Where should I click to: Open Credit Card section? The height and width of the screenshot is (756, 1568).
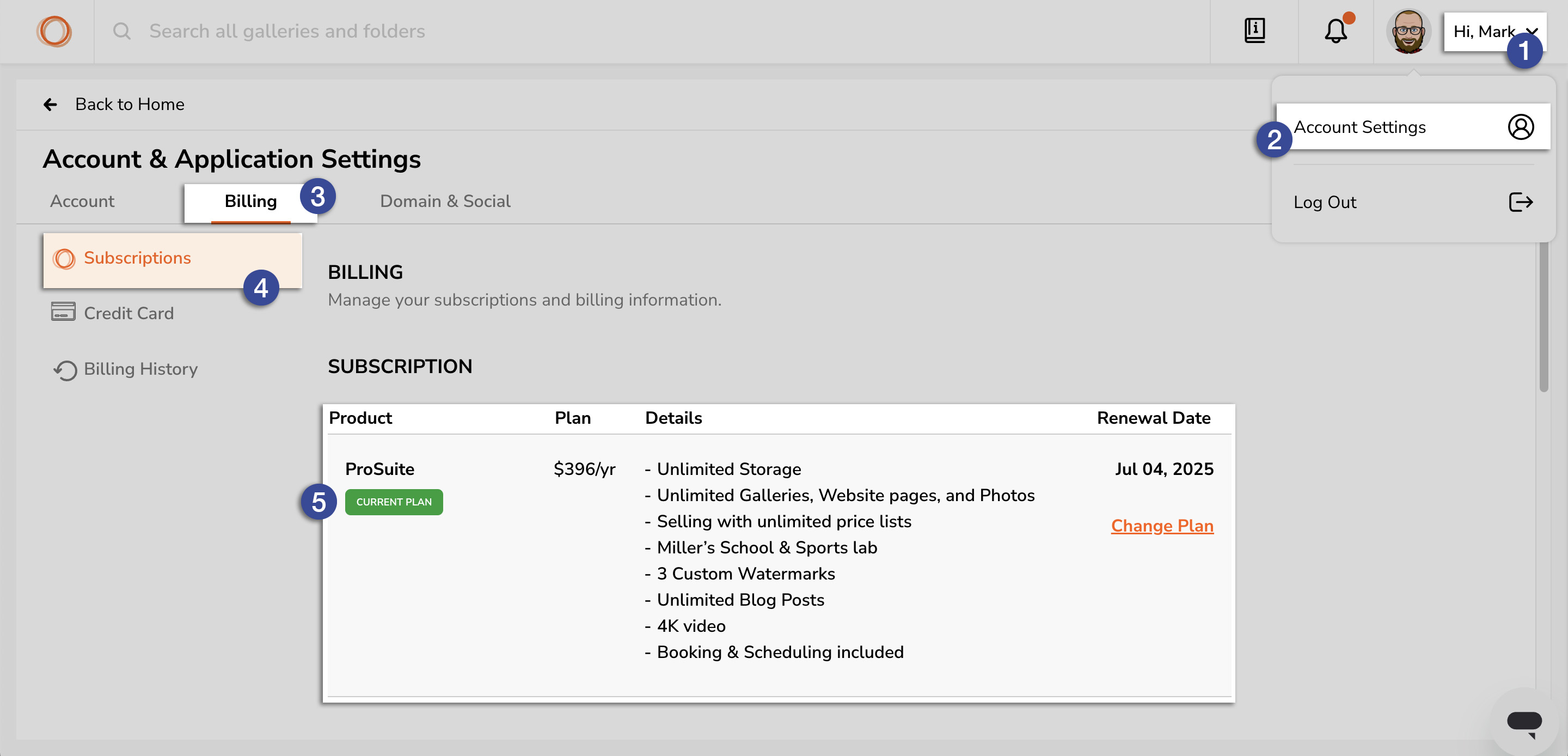[x=172, y=313]
